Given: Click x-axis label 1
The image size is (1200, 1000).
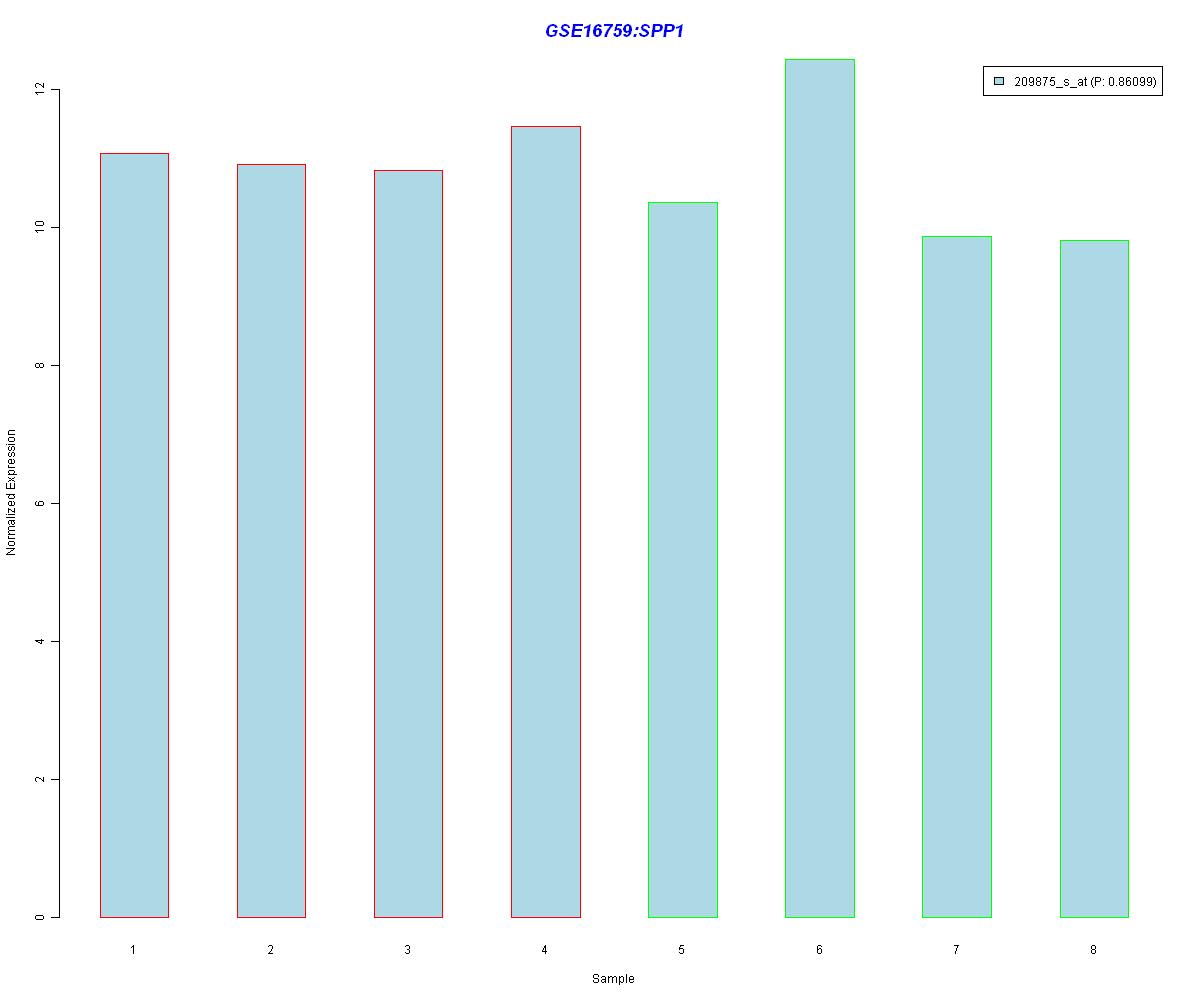Looking at the screenshot, I should 133,949.
